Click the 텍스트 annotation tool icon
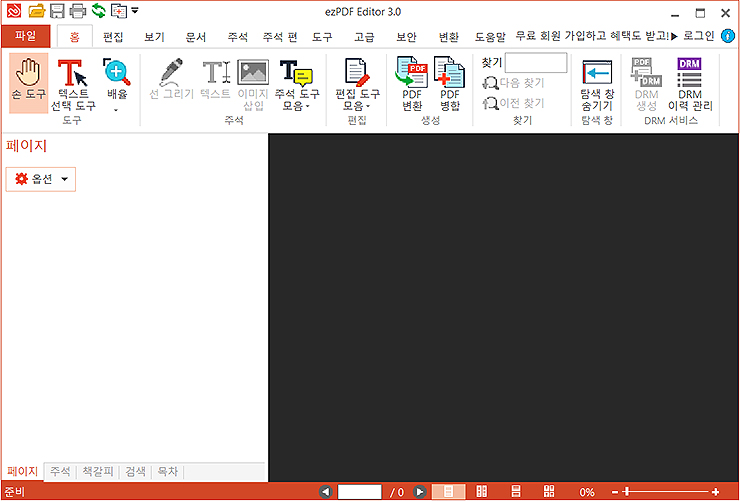This screenshot has width=740, height=501. coord(215,72)
